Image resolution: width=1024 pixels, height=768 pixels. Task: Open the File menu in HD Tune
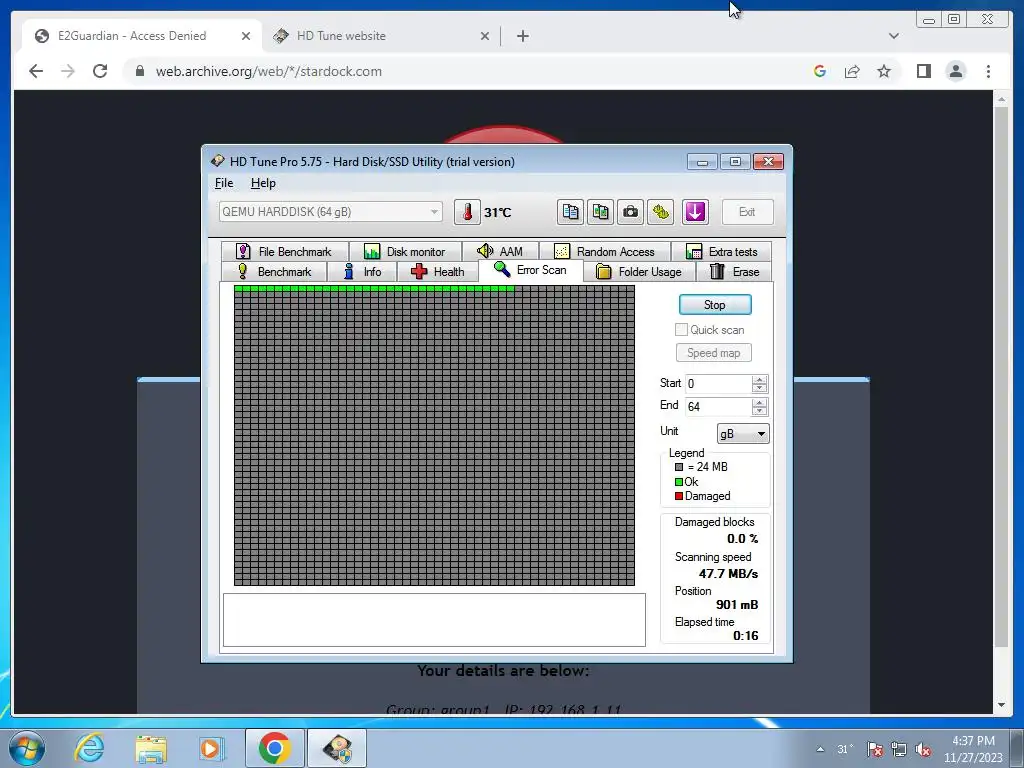[224, 184]
